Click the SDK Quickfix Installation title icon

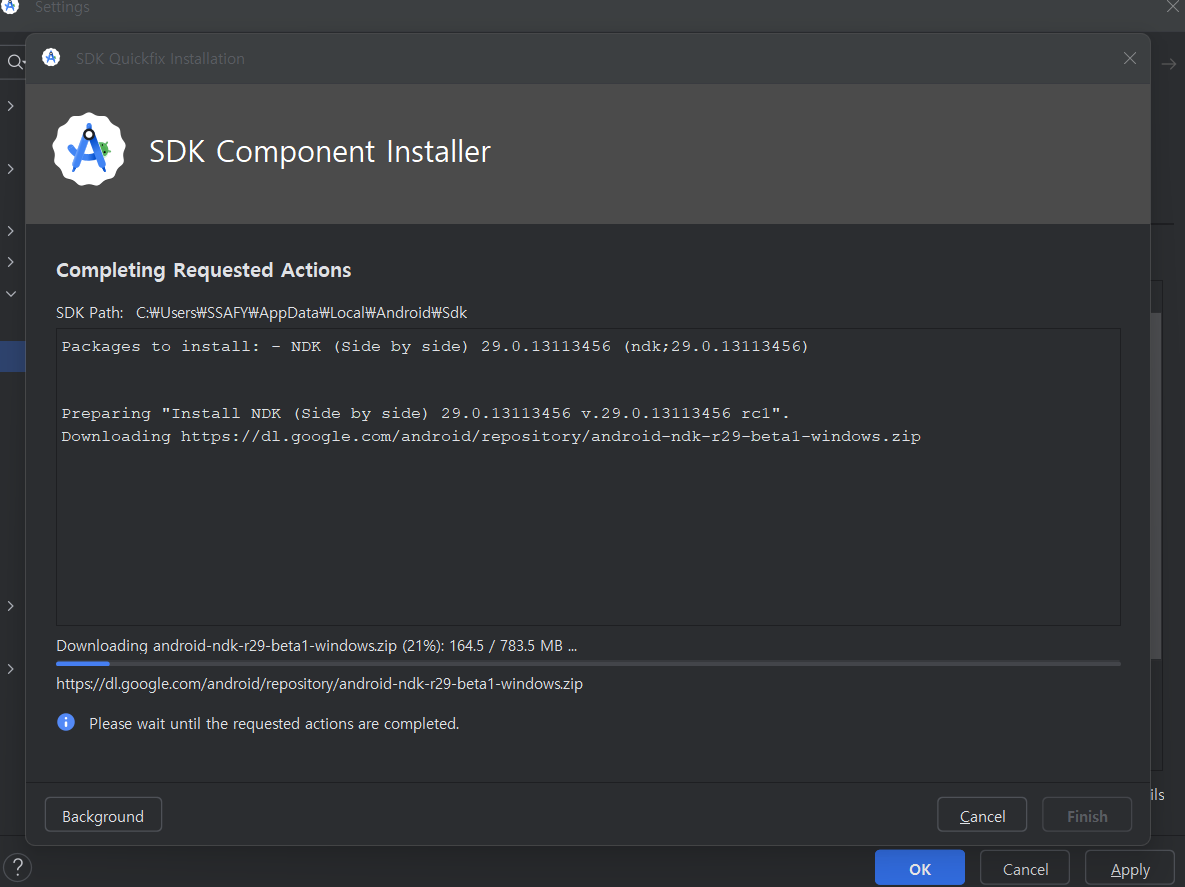pyautogui.click(x=51, y=58)
